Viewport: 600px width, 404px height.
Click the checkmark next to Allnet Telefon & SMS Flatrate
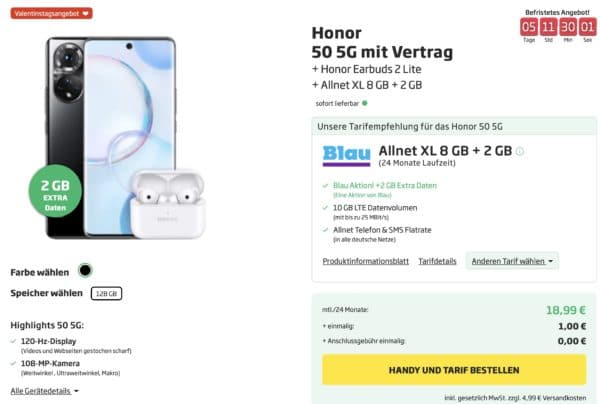click(325, 230)
